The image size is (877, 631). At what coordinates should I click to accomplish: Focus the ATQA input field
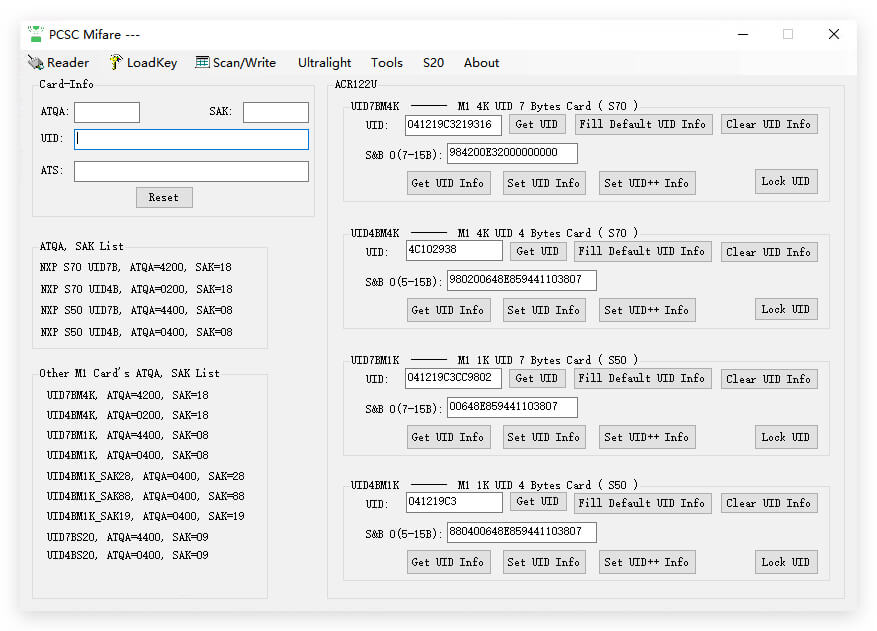pos(107,112)
